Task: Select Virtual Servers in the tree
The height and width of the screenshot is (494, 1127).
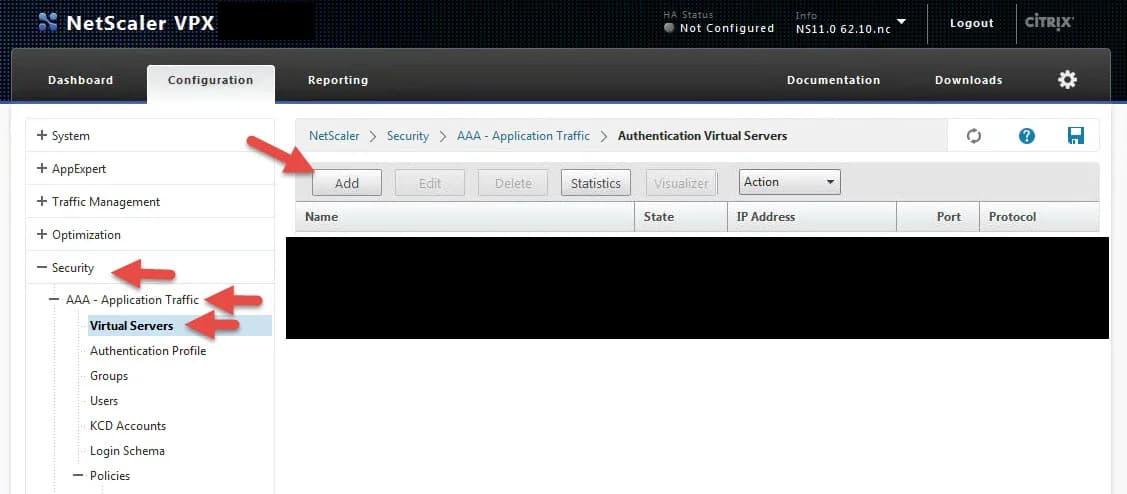Action: 132,326
